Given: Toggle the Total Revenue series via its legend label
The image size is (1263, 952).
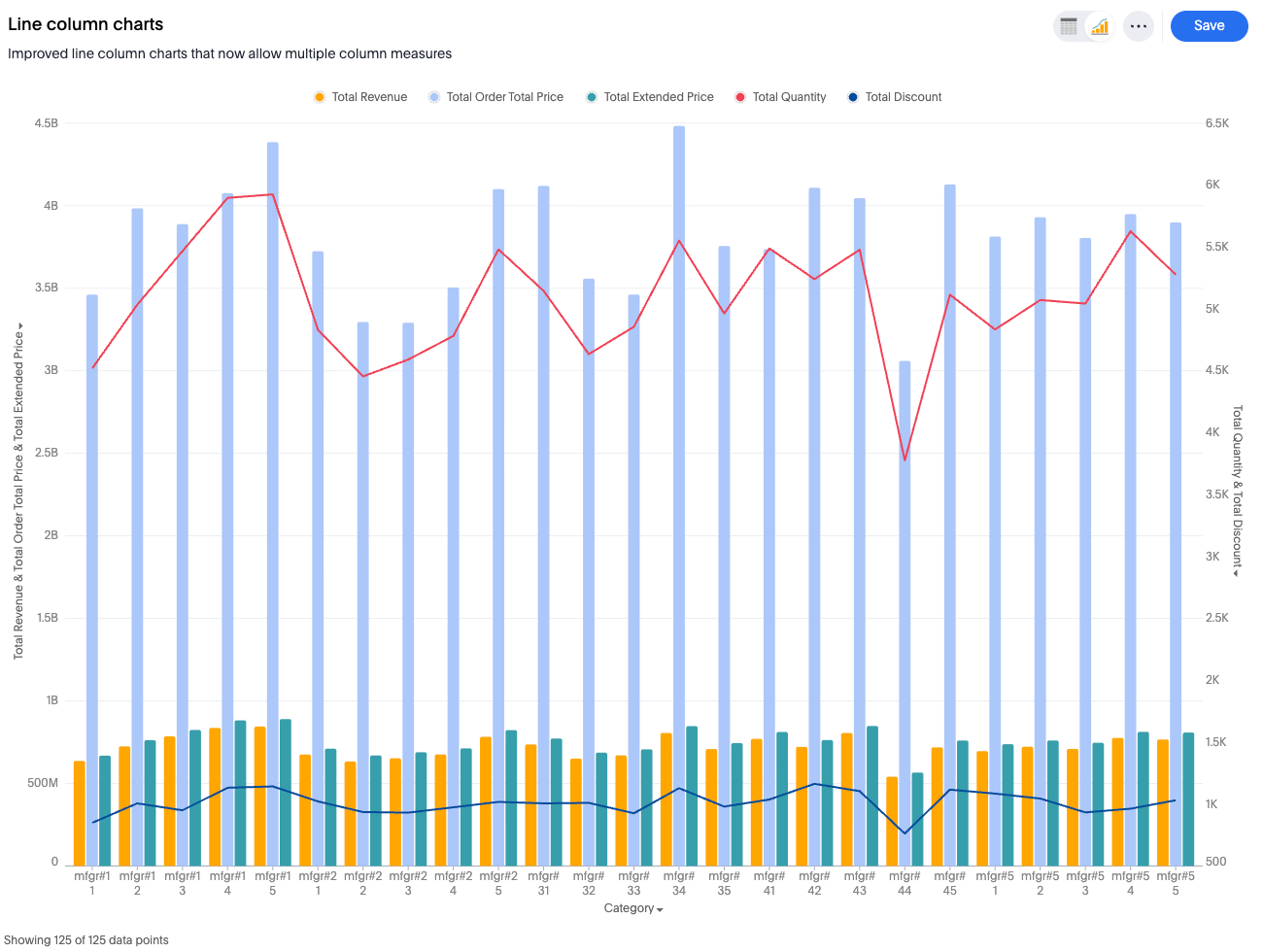Looking at the screenshot, I should pyautogui.click(x=371, y=97).
